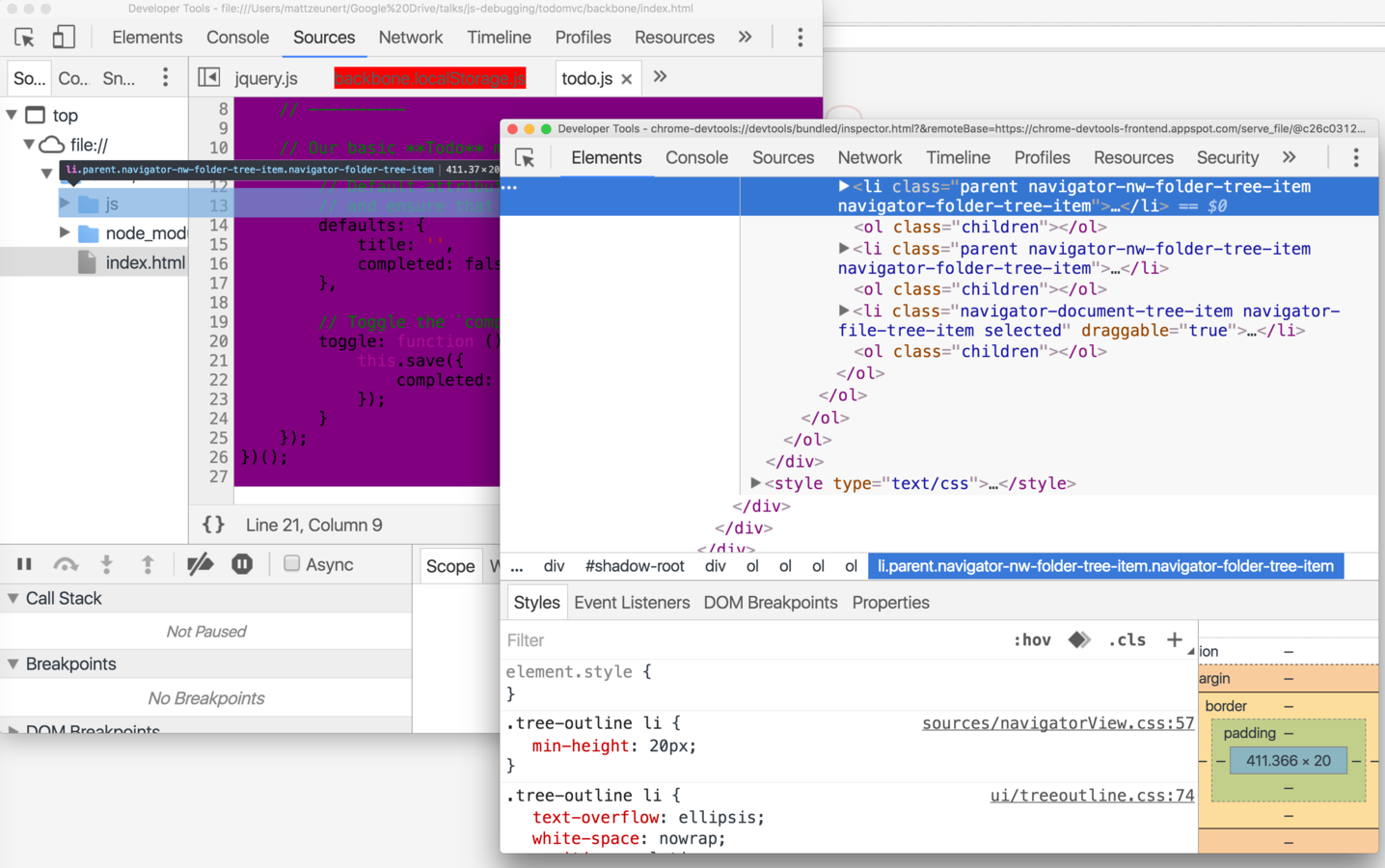The width and height of the screenshot is (1385, 868).
Task: Click the diamond animation icon in Styles toolbar
Action: (x=1079, y=639)
